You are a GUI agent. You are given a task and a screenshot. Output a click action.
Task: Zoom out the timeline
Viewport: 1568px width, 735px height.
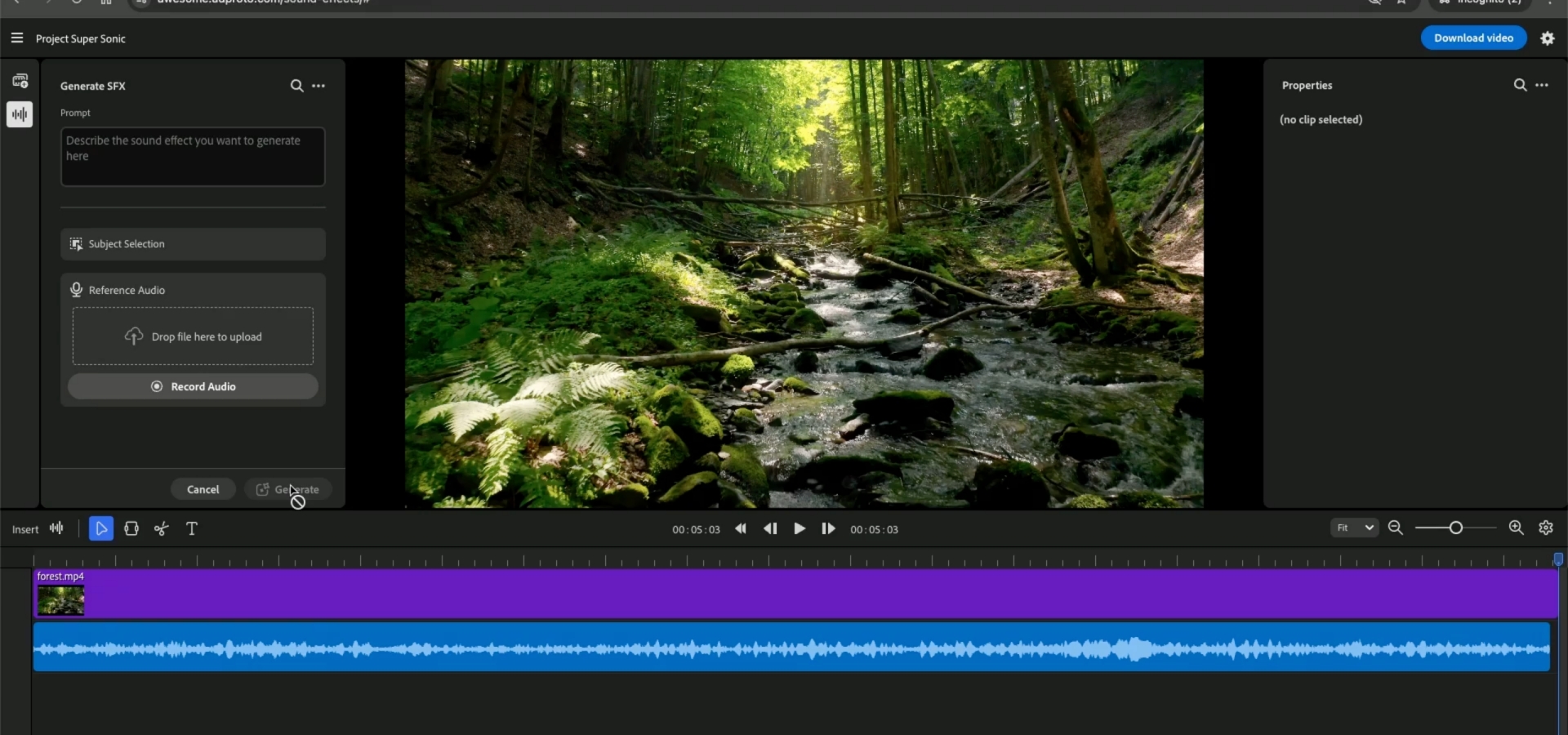(x=1396, y=528)
